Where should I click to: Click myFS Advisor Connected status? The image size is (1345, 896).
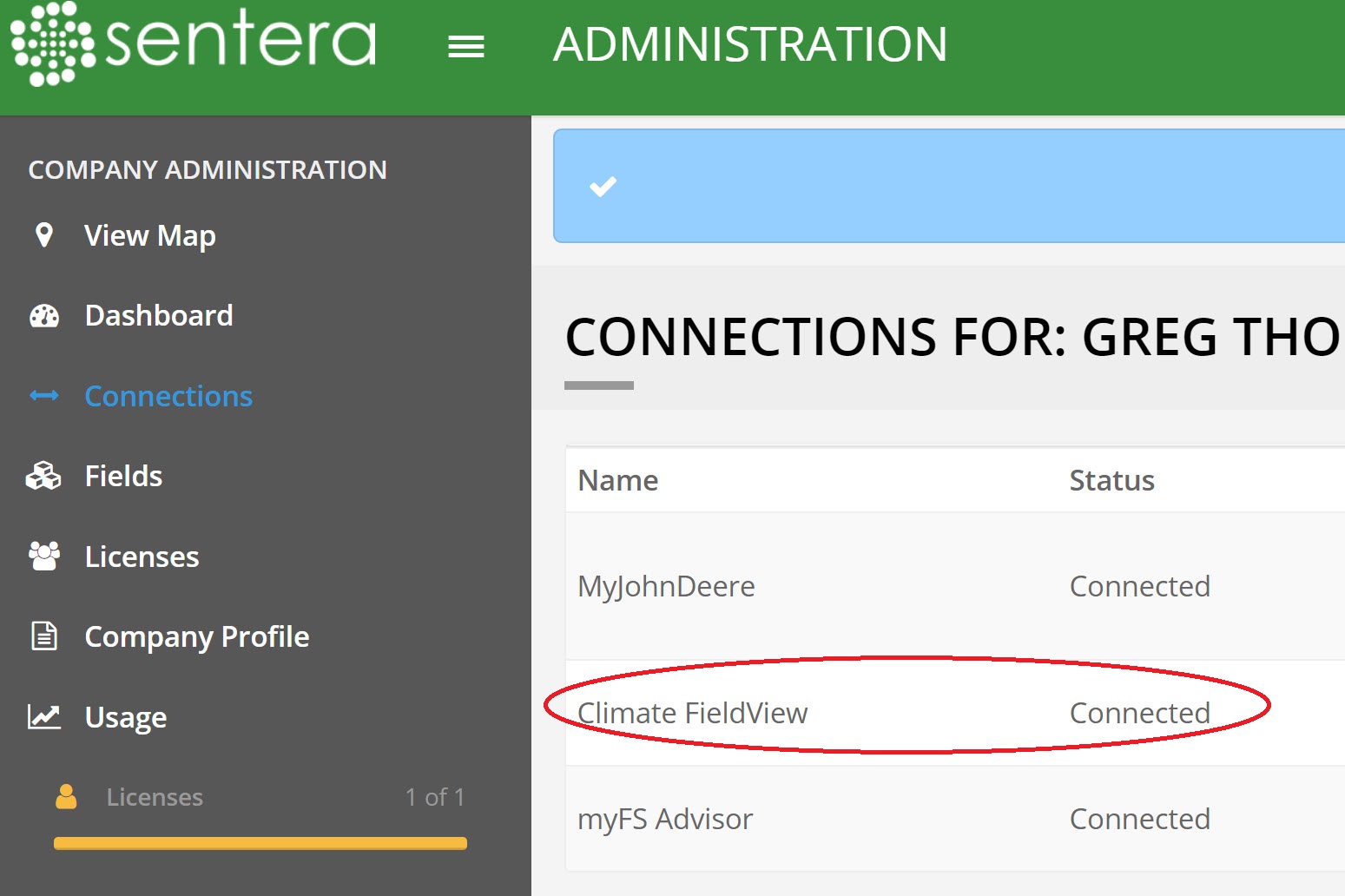[x=1139, y=819]
